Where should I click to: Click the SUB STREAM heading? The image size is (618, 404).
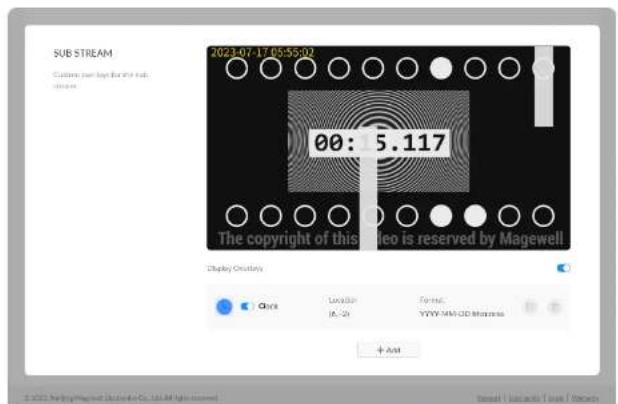click(x=83, y=53)
